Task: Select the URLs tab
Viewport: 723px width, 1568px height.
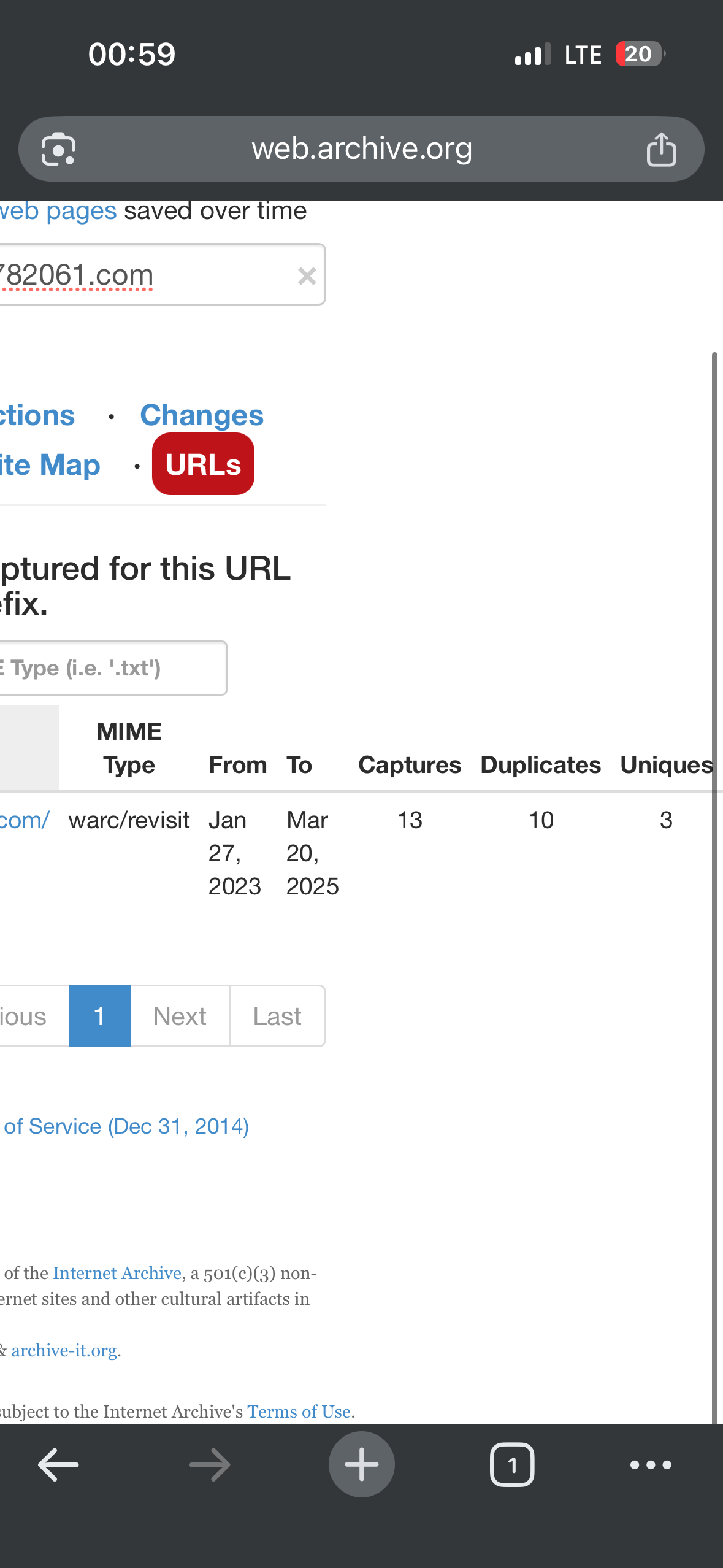Action: pyautogui.click(x=203, y=464)
